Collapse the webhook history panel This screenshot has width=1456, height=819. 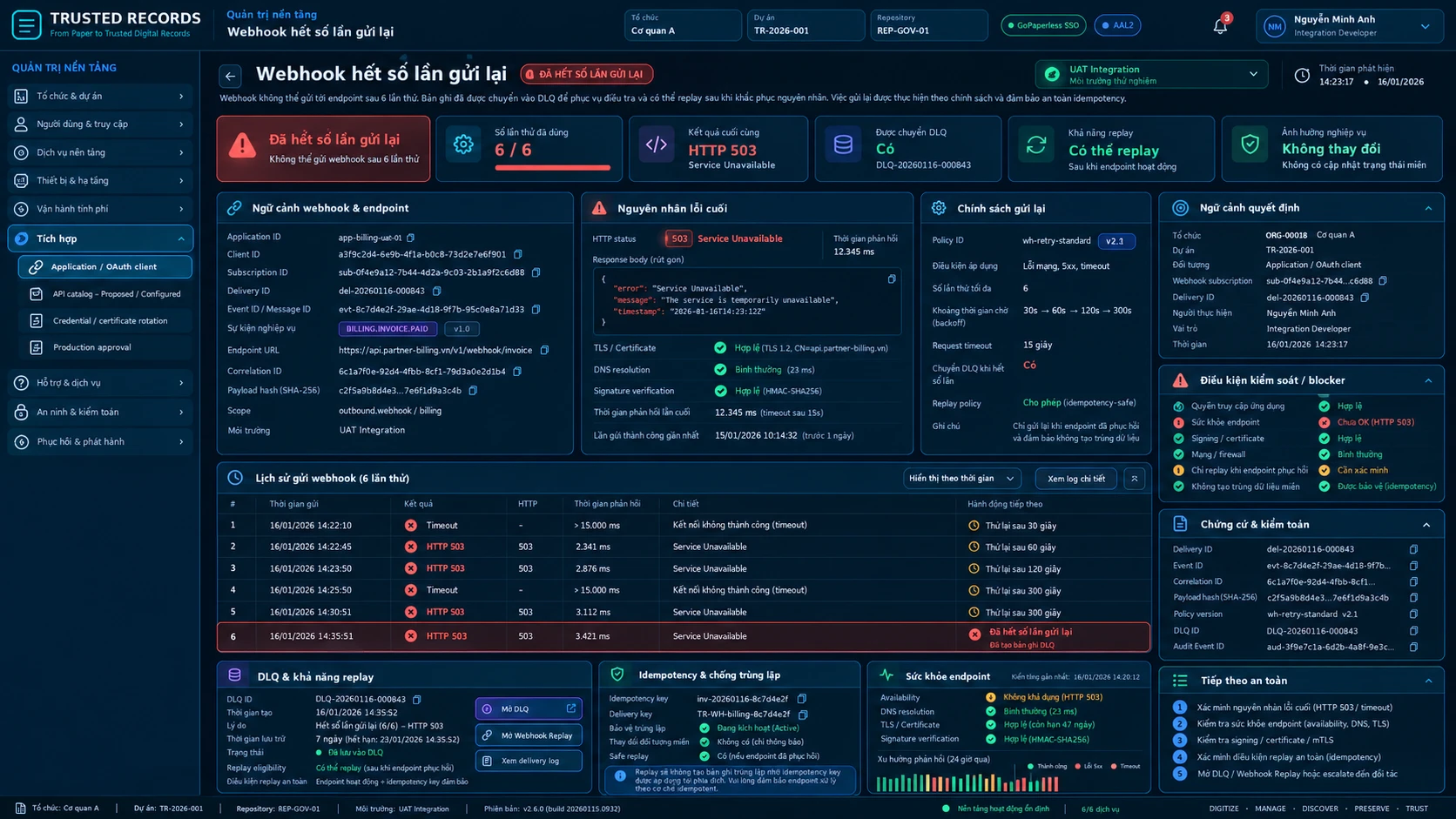[1135, 479]
